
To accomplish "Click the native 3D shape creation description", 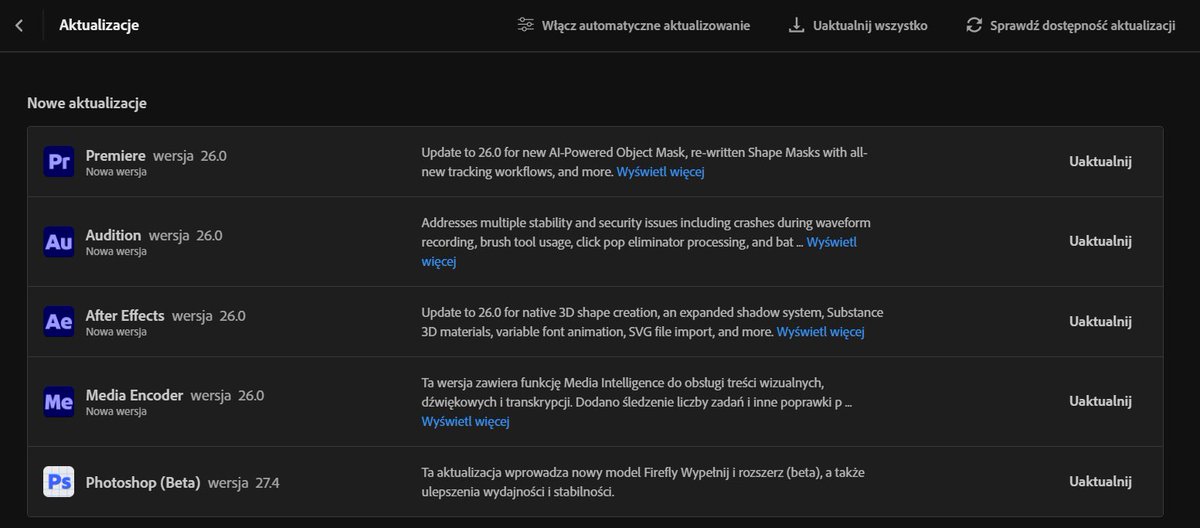I will coord(653,322).
